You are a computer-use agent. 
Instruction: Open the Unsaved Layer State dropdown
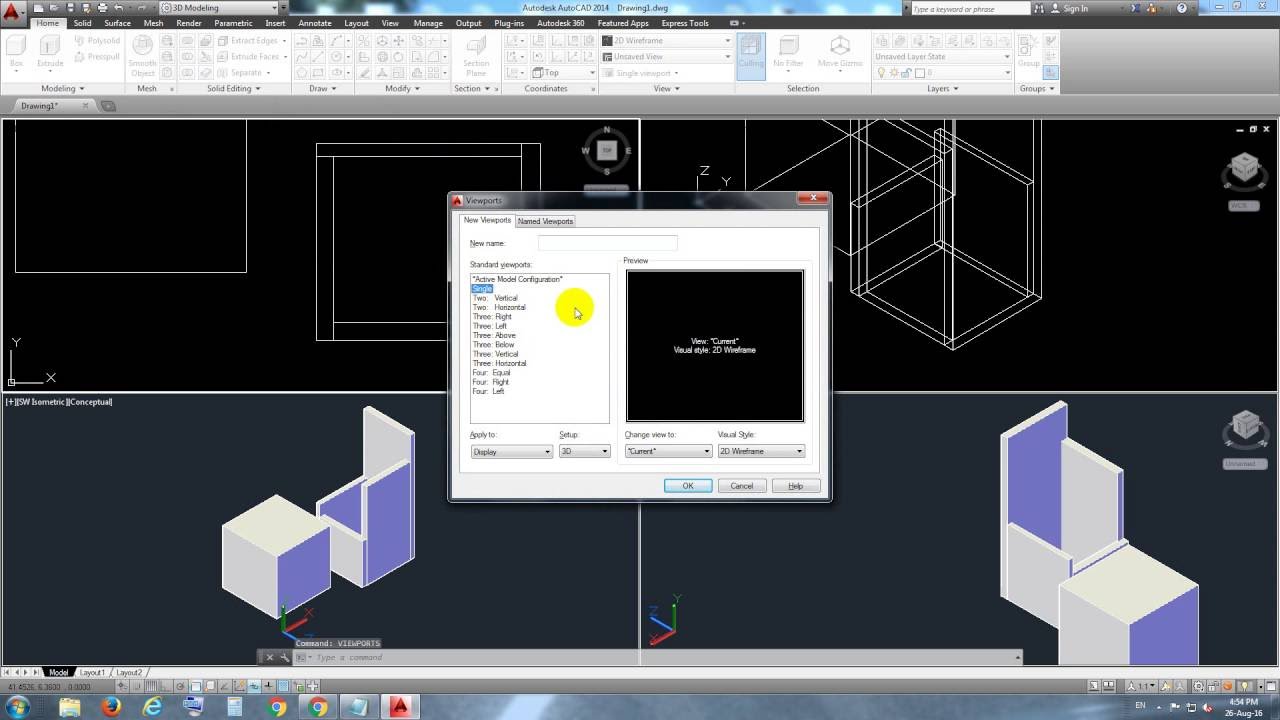(943, 57)
